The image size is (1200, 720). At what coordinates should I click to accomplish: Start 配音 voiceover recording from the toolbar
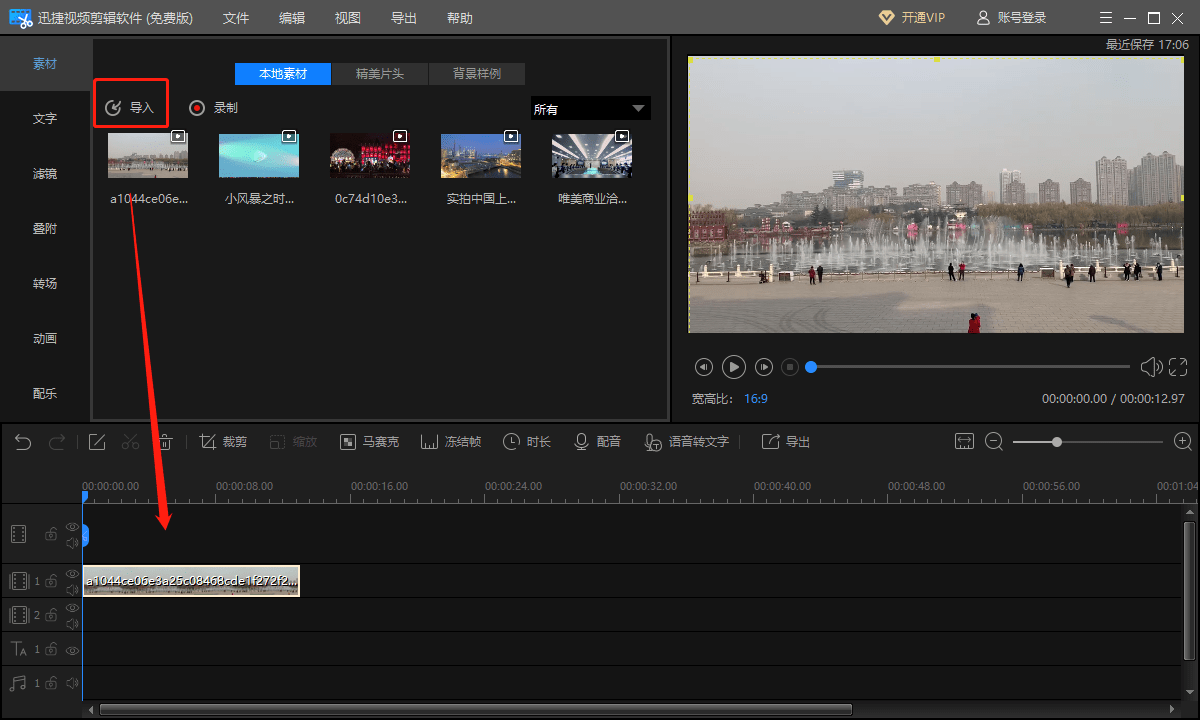pyautogui.click(x=597, y=442)
